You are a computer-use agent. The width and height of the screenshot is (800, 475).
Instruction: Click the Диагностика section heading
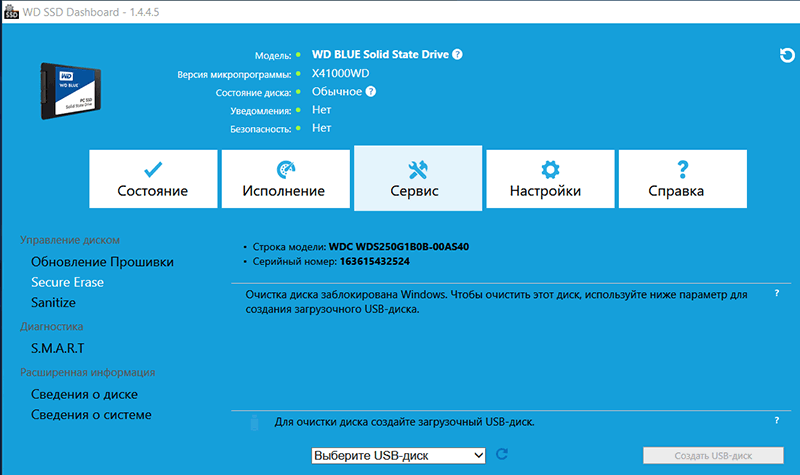(52, 327)
